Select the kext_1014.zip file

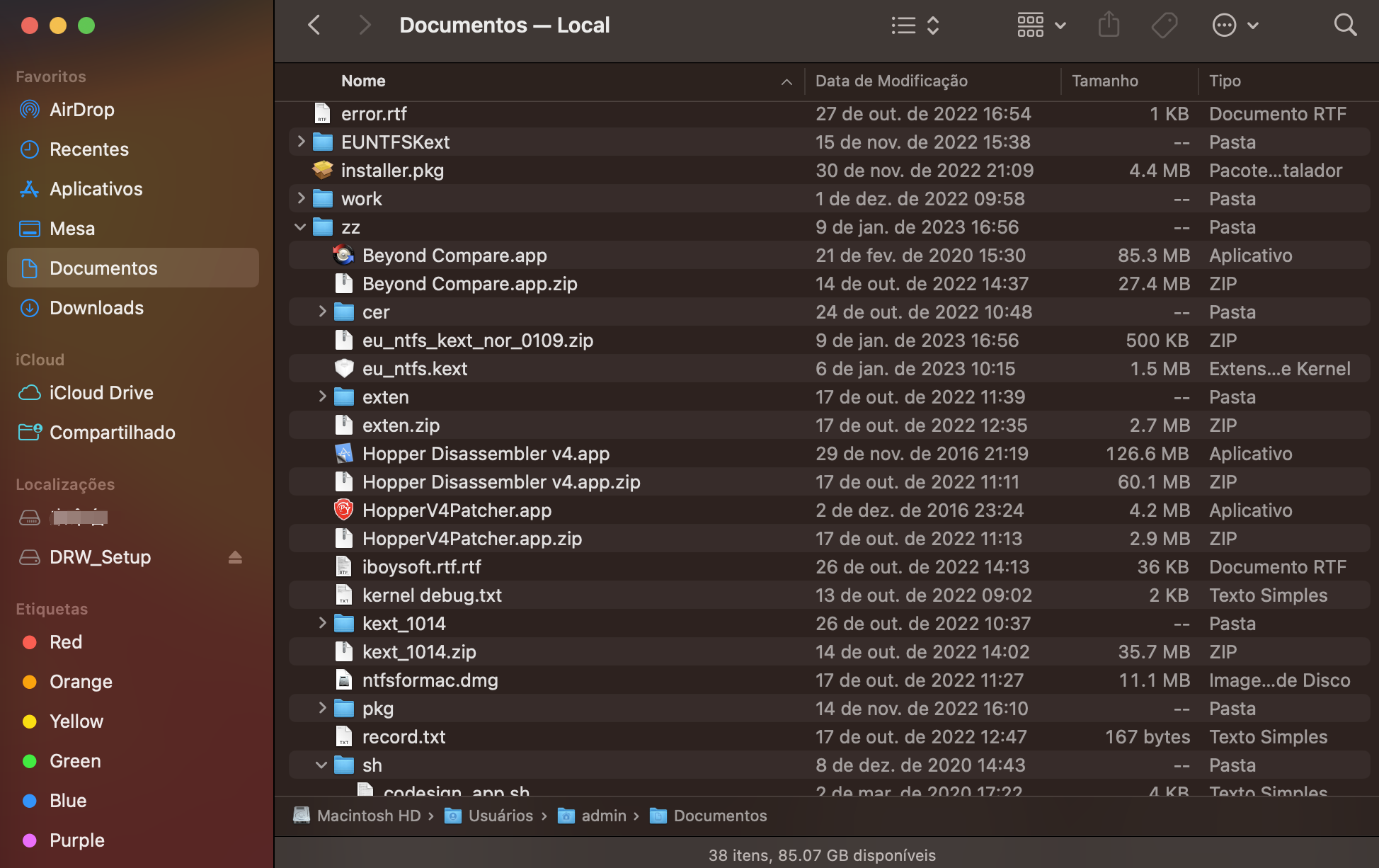pyautogui.click(x=829, y=651)
